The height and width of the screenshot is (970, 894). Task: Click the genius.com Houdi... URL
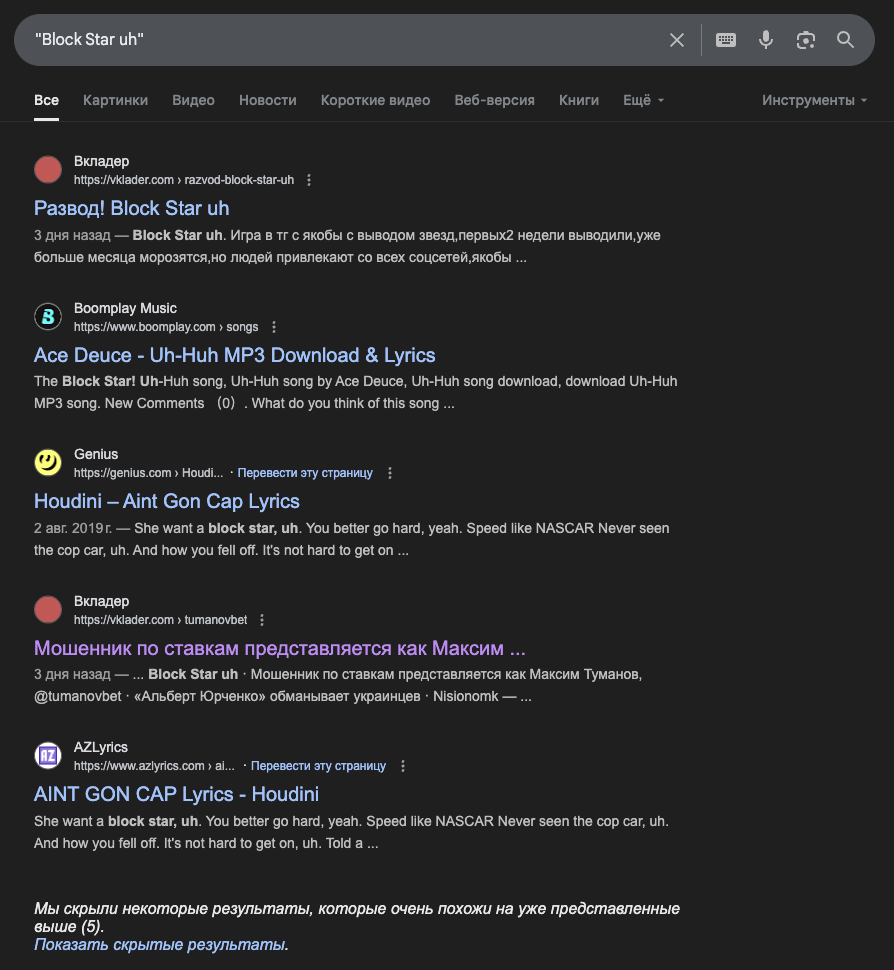point(148,473)
